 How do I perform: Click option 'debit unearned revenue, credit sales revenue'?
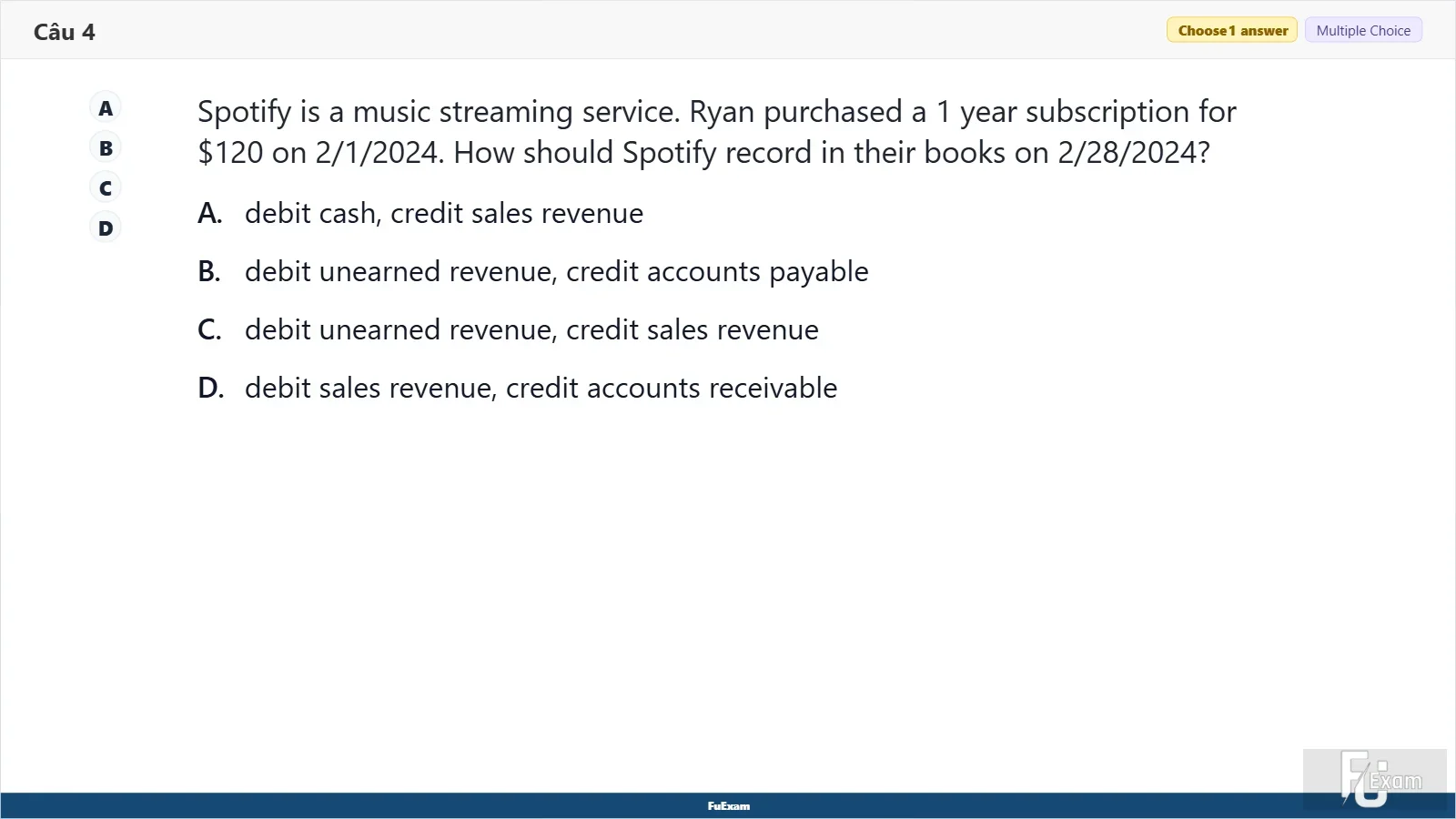click(531, 329)
